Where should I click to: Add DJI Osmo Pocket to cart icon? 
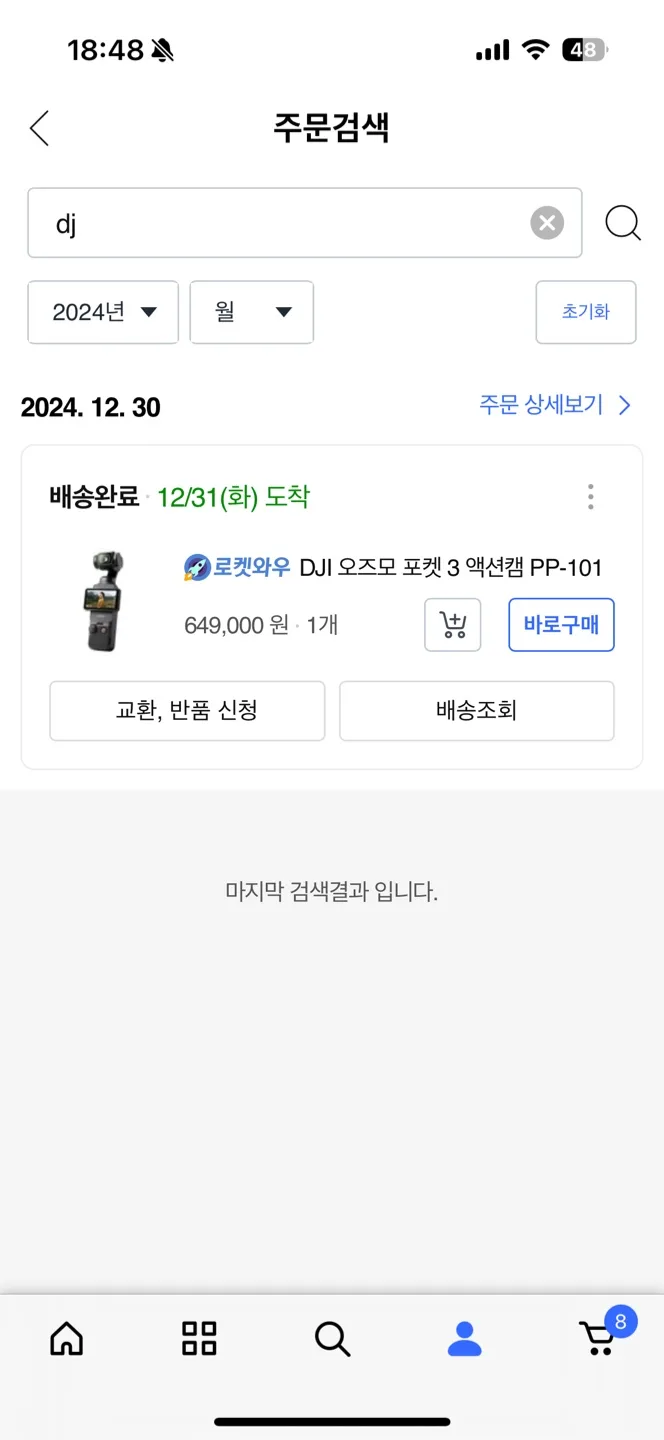453,625
